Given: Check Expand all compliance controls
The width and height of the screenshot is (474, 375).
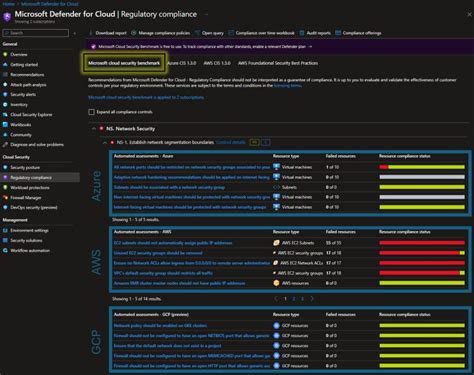Looking at the screenshot, I should click(x=91, y=112).
